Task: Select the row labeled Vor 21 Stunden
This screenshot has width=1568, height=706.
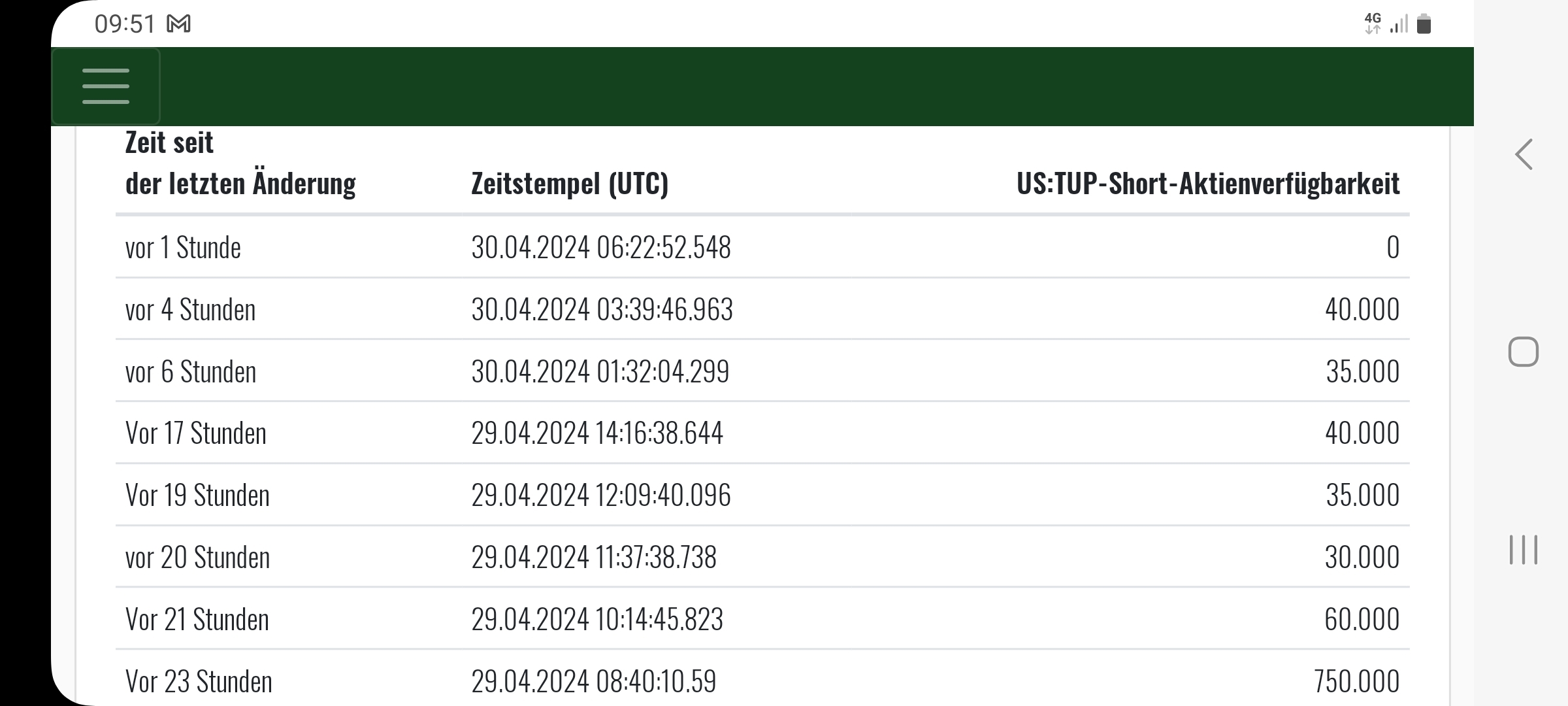Action: (197, 618)
